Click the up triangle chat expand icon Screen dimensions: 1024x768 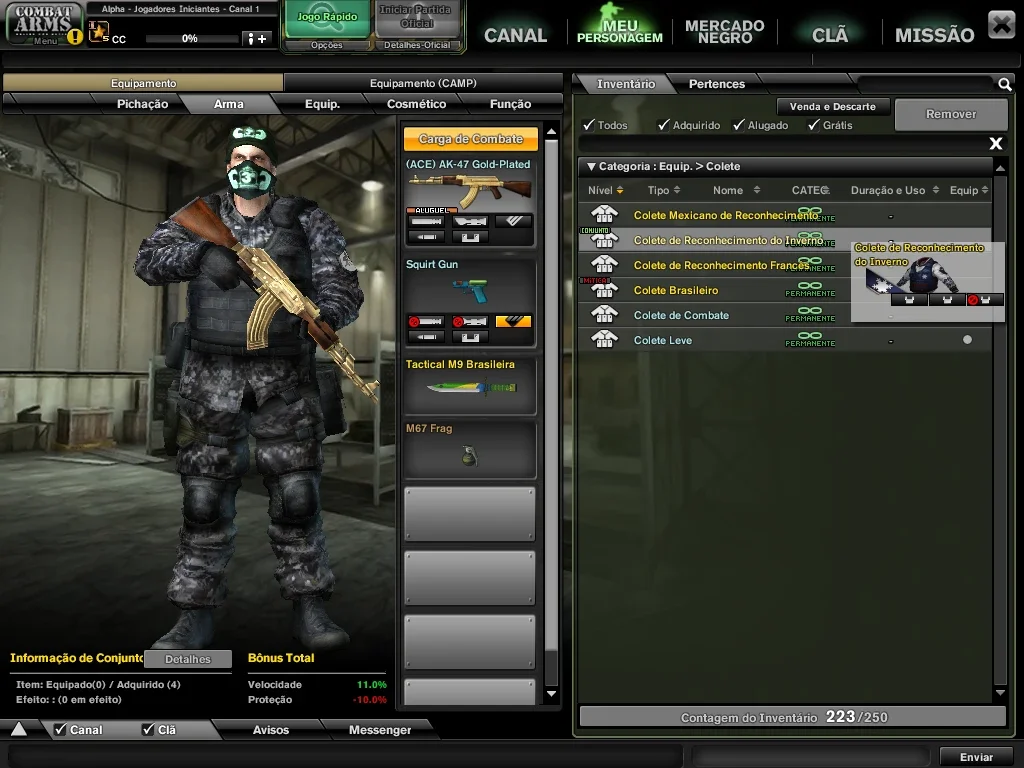coord(19,729)
